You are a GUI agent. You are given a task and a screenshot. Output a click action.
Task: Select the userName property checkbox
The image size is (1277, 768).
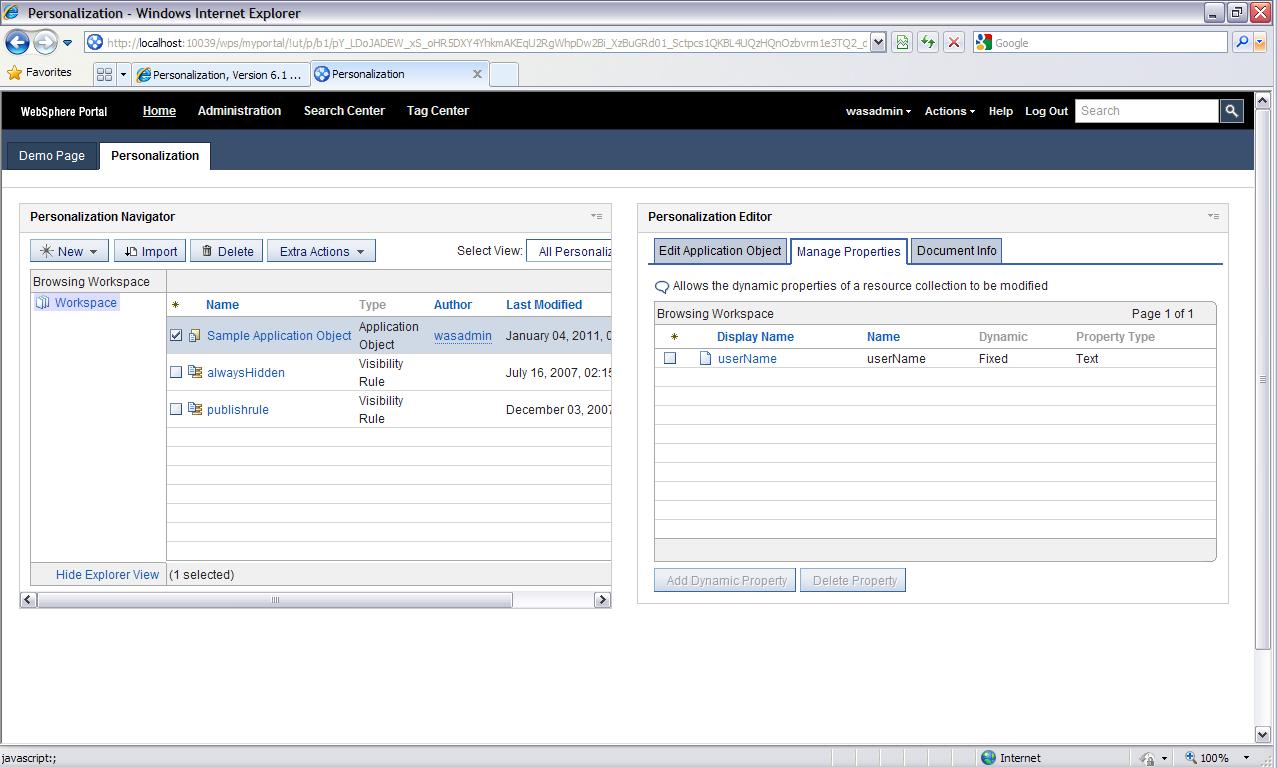[x=671, y=357]
